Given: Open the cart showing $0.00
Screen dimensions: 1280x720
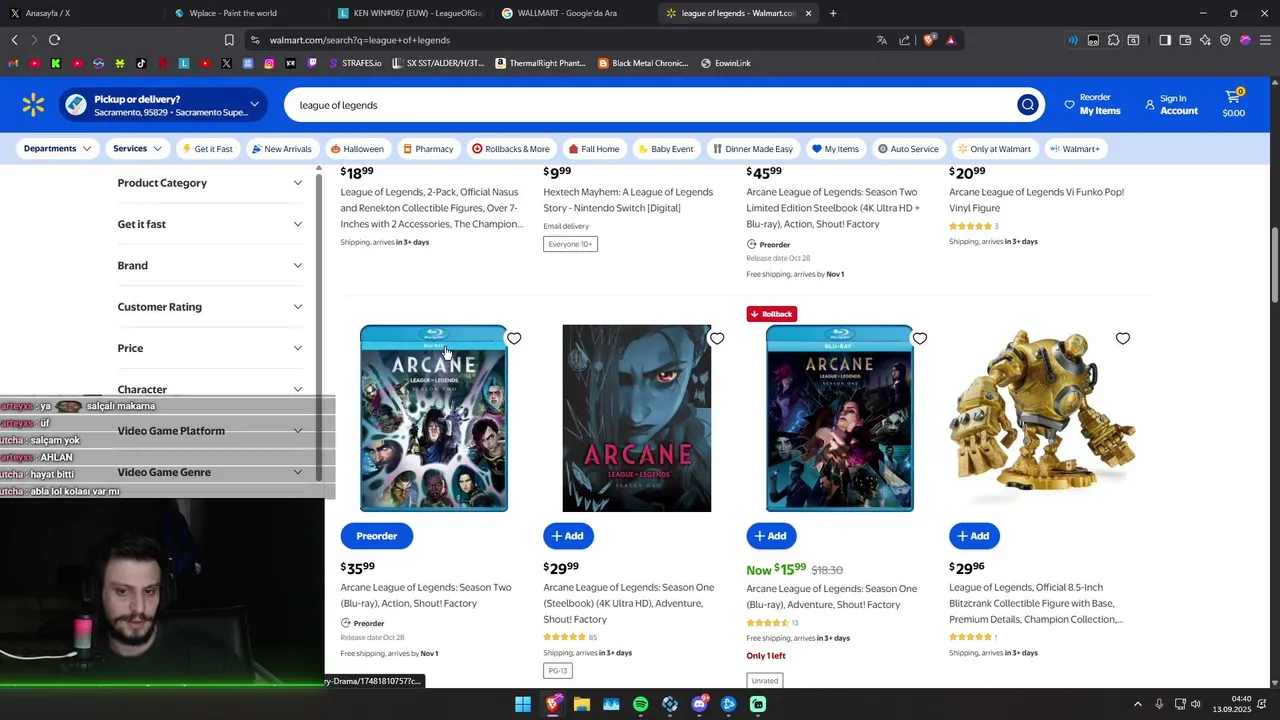Looking at the screenshot, I should (x=1234, y=104).
